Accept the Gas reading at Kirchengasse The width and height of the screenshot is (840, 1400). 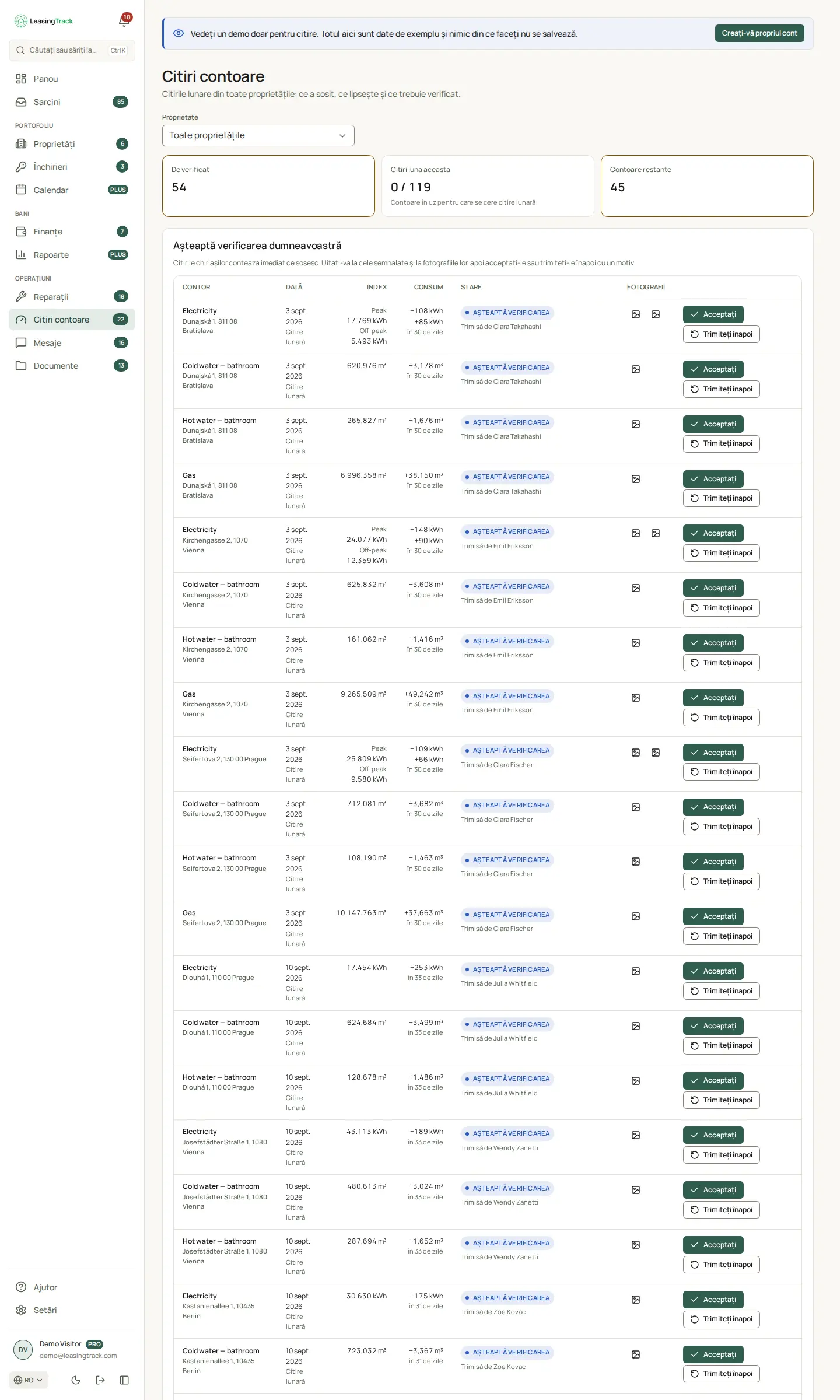pos(713,698)
